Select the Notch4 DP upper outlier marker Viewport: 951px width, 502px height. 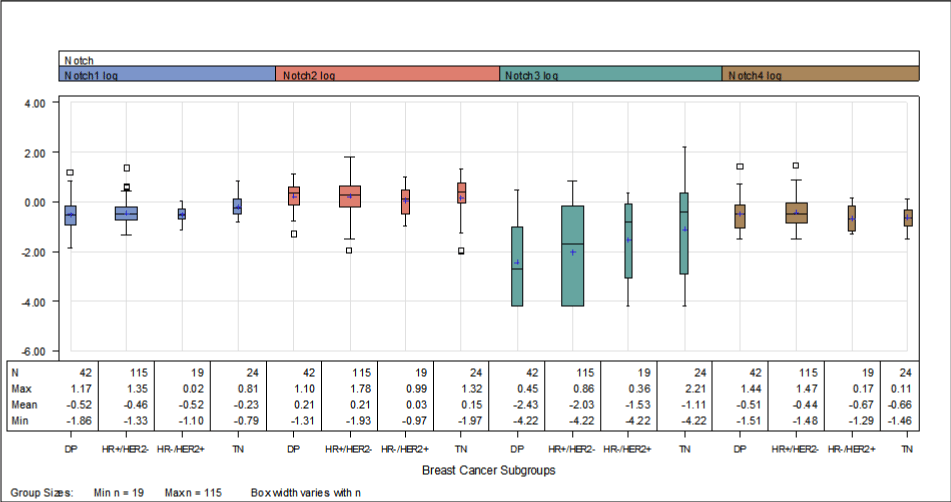pos(740,167)
